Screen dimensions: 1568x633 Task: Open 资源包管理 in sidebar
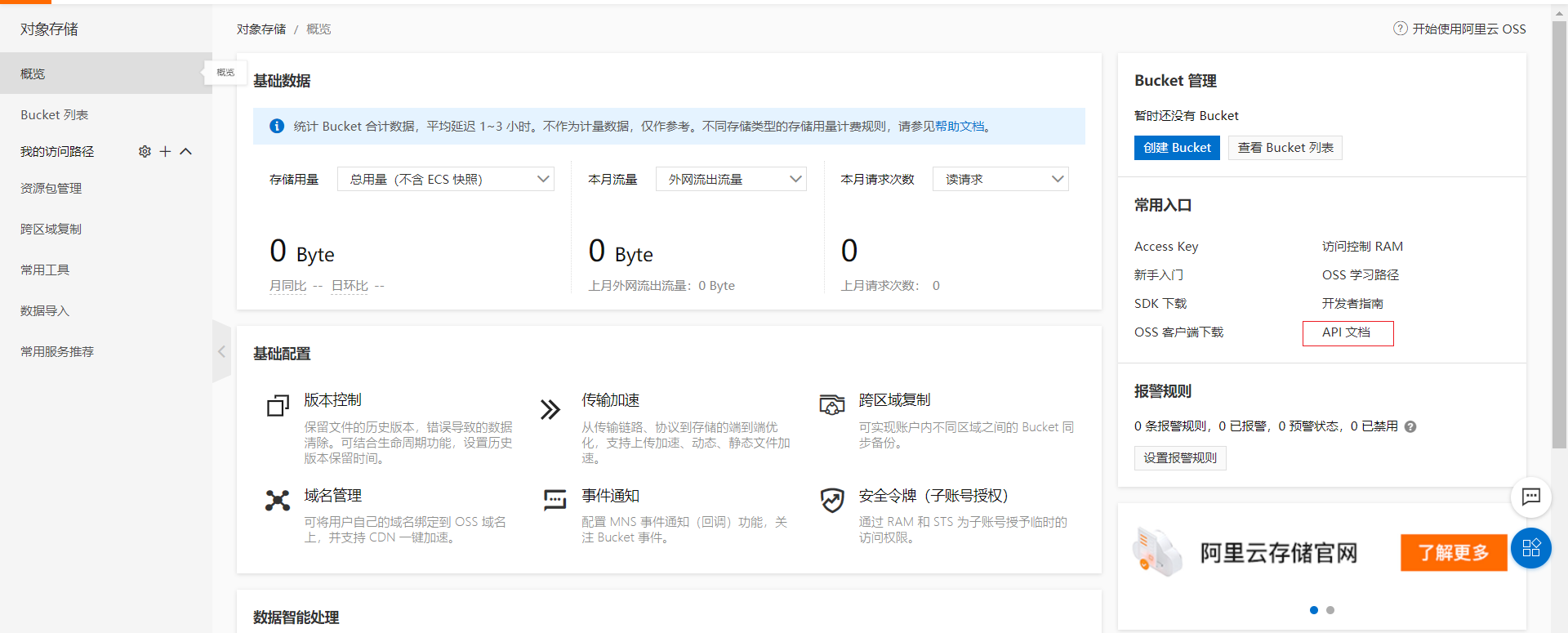(x=106, y=188)
